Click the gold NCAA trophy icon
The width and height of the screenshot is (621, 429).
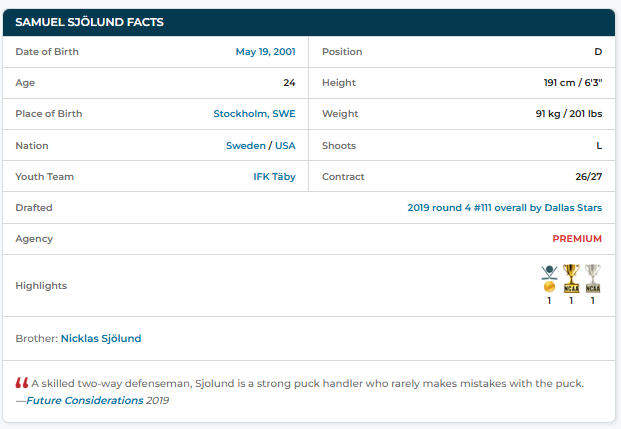(x=571, y=278)
